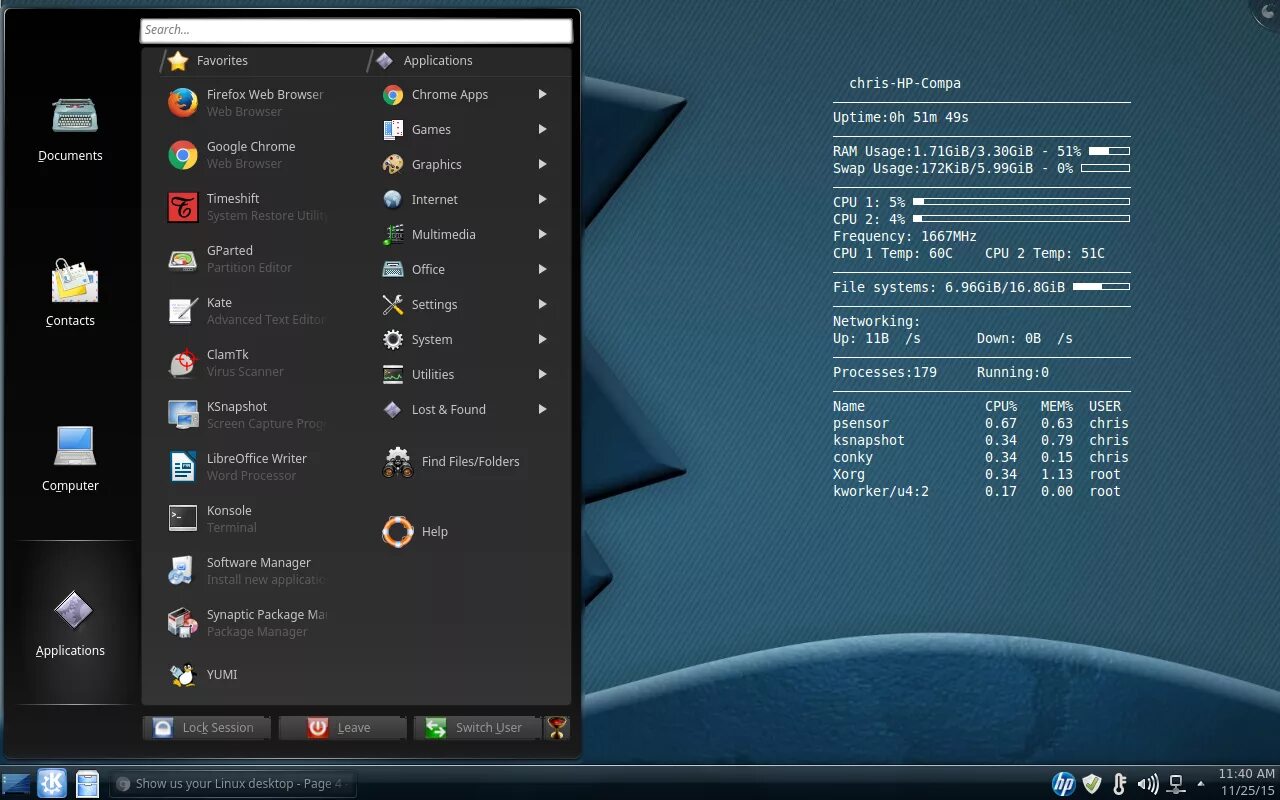Click the file manager icon in taskbar
This screenshot has width=1280, height=800.
point(87,783)
